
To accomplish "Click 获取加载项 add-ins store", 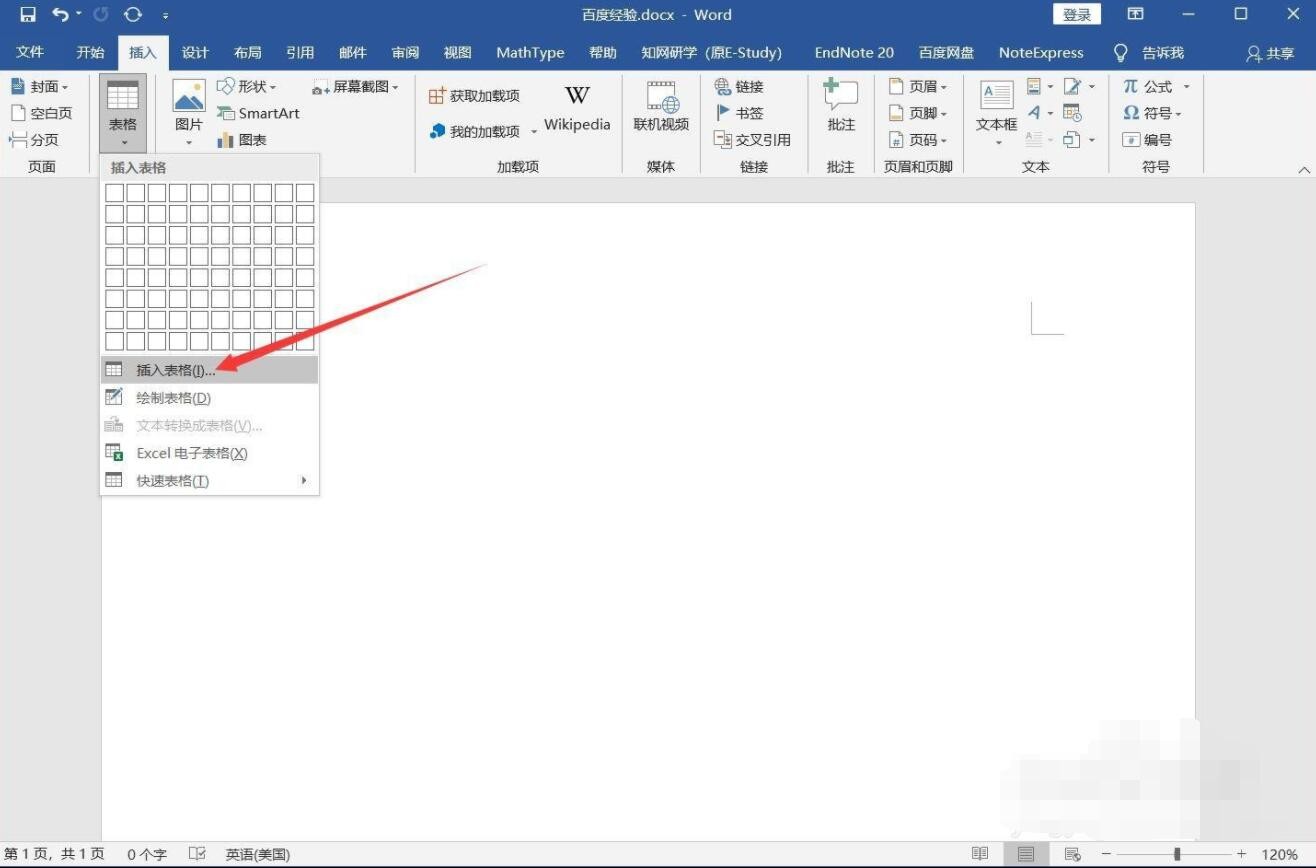I will (474, 96).
